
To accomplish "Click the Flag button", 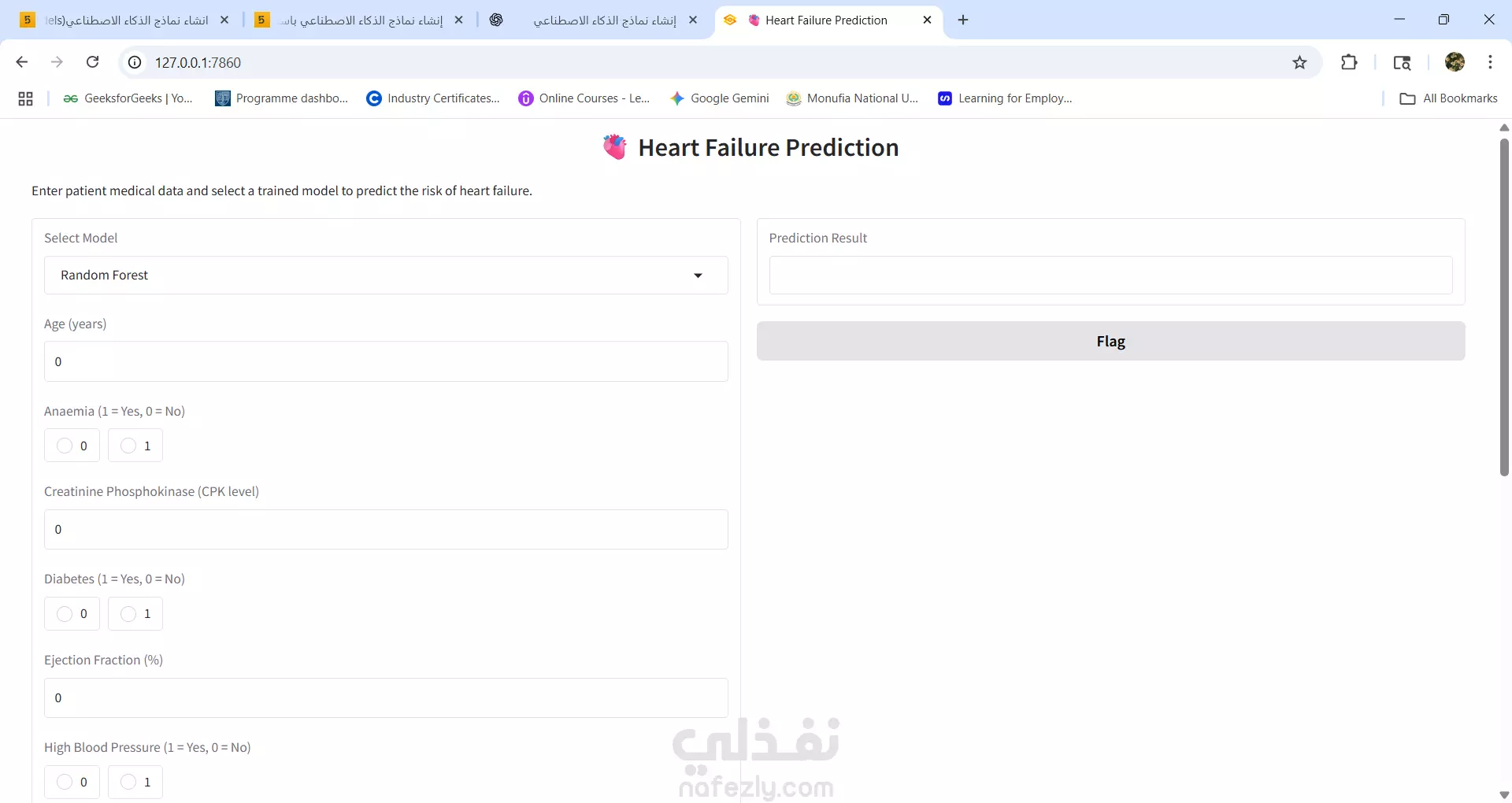I will click(1110, 341).
